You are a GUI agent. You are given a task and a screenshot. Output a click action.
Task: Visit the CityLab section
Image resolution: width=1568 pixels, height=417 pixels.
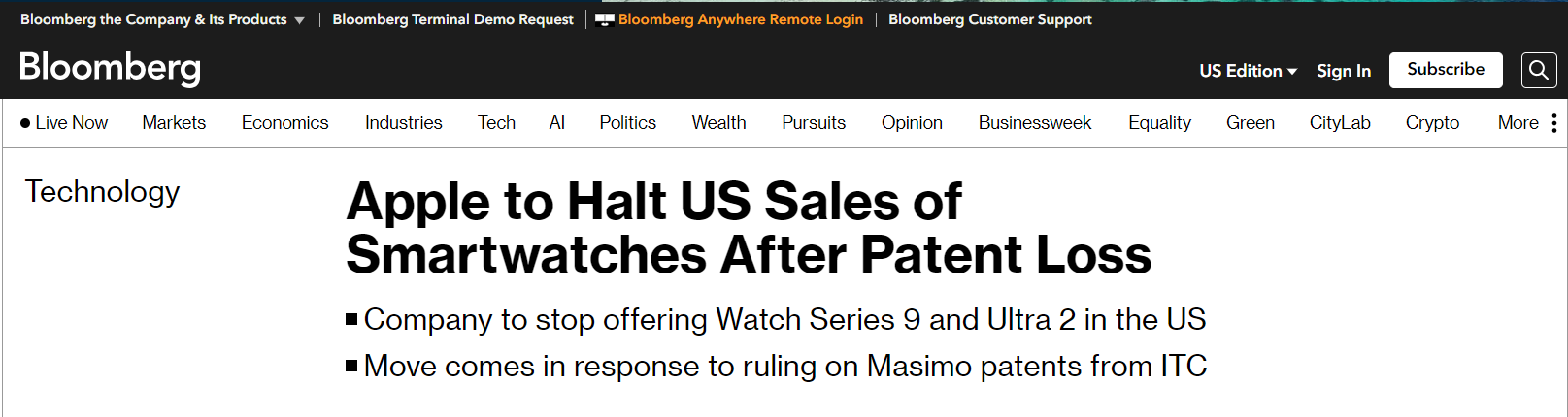coord(1340,123)
